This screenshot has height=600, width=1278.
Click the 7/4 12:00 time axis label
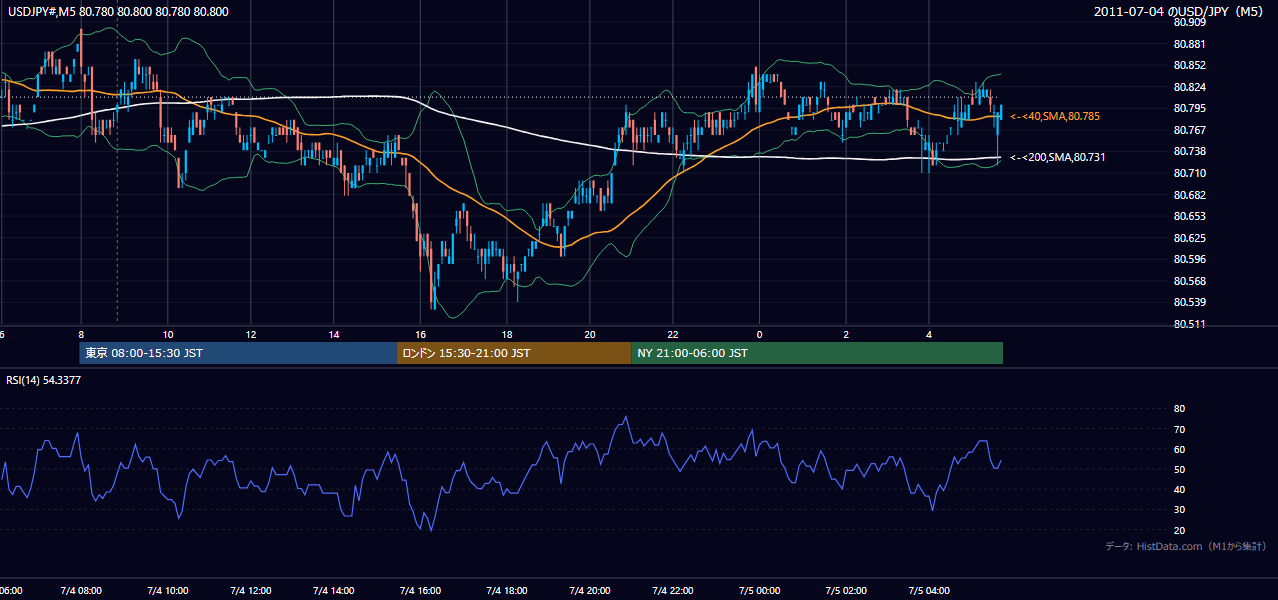251,591
